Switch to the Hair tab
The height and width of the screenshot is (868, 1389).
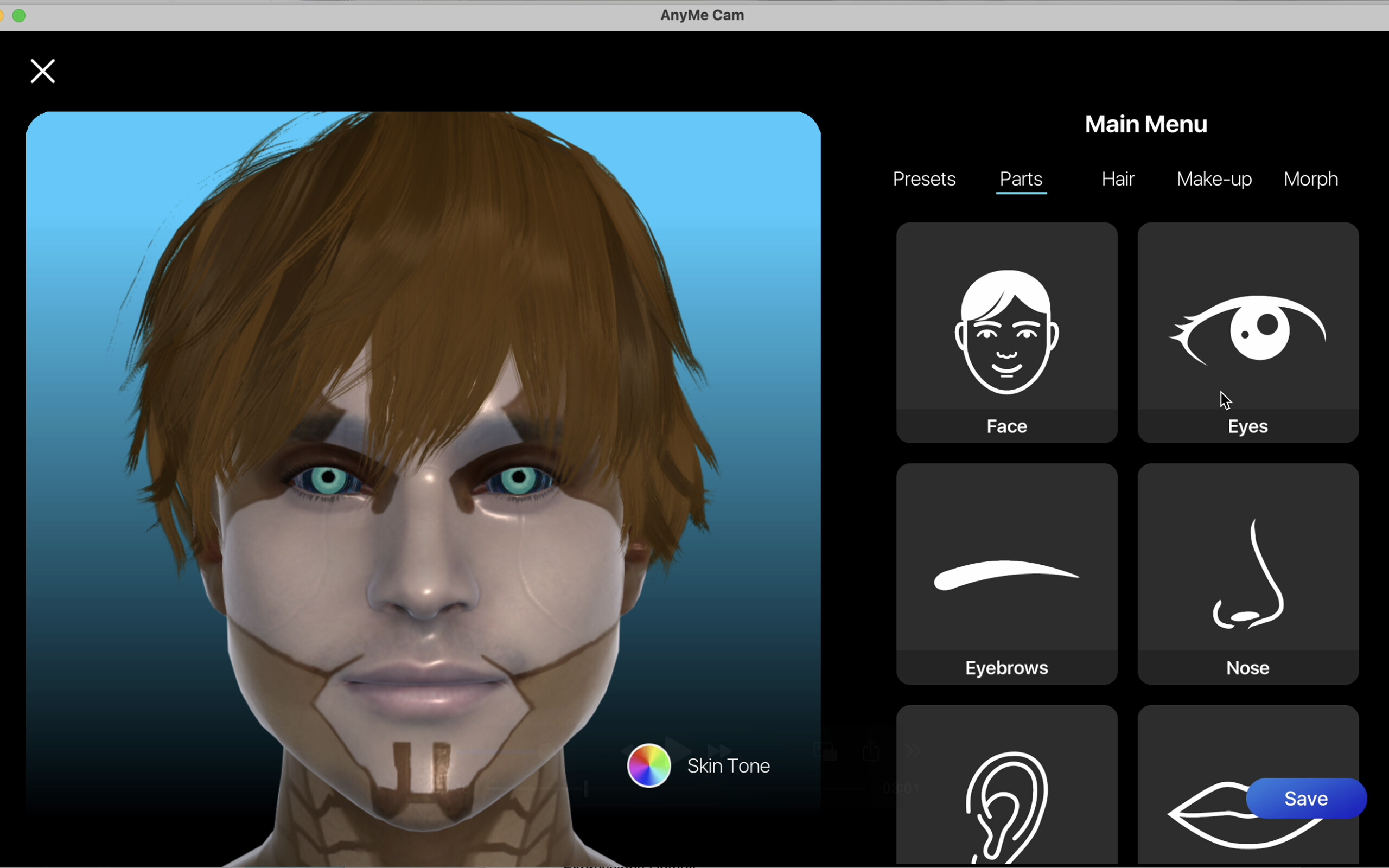click(1118, 178)
